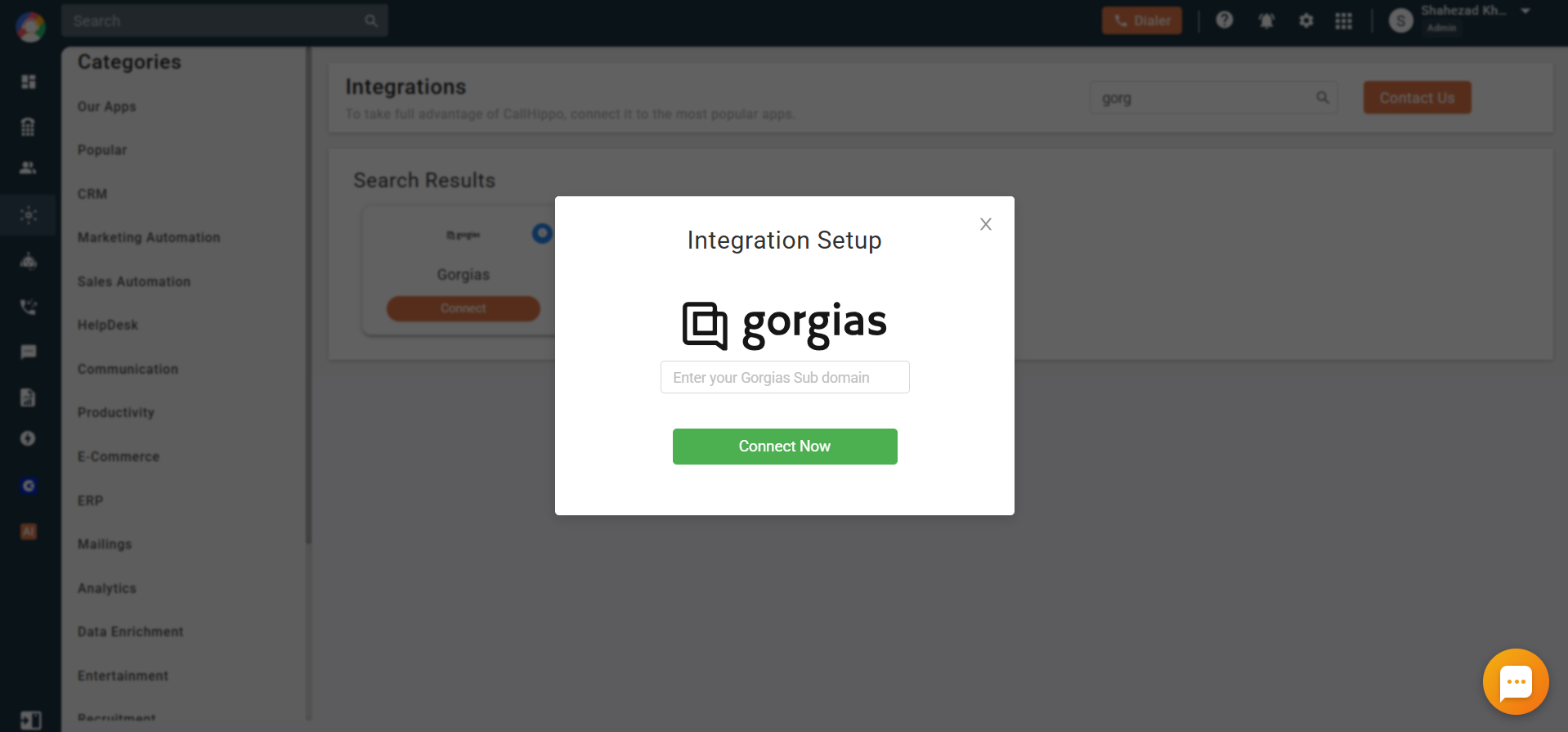Click the green Connect Now button
Screen dimensions: 1568x732
pyautogui.click(x=785, y=447)
